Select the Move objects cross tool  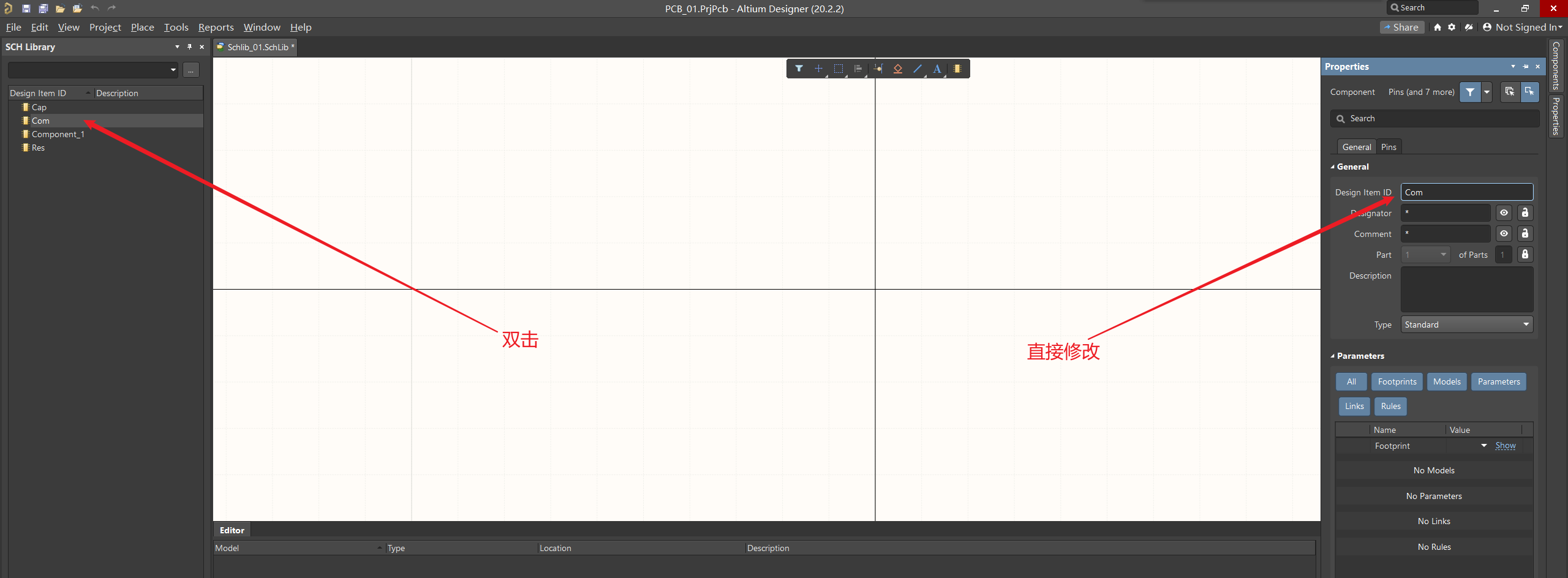[x=818, y=69]
